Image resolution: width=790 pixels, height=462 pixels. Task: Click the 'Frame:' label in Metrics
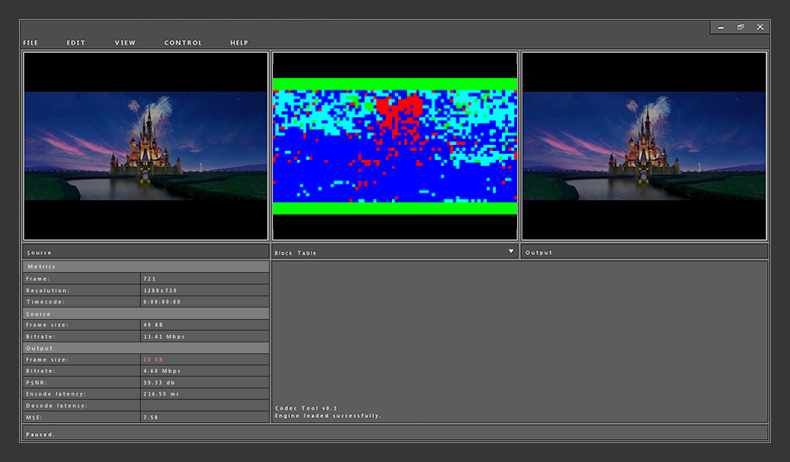pyautogui.click(x=38, y=279)
